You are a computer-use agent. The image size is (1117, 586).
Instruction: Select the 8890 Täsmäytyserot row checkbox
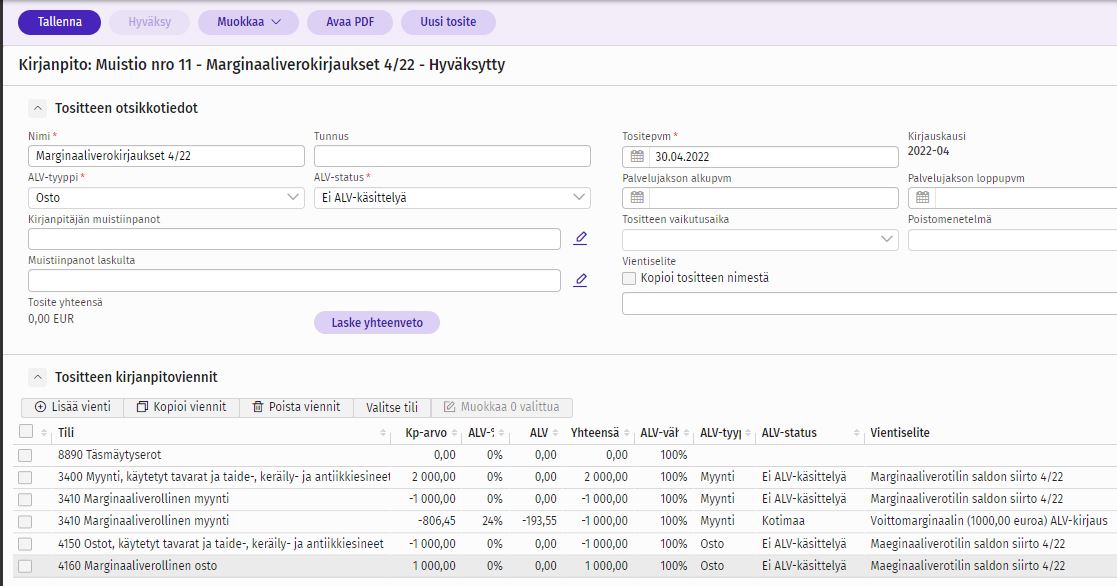[x=25, y=455]
